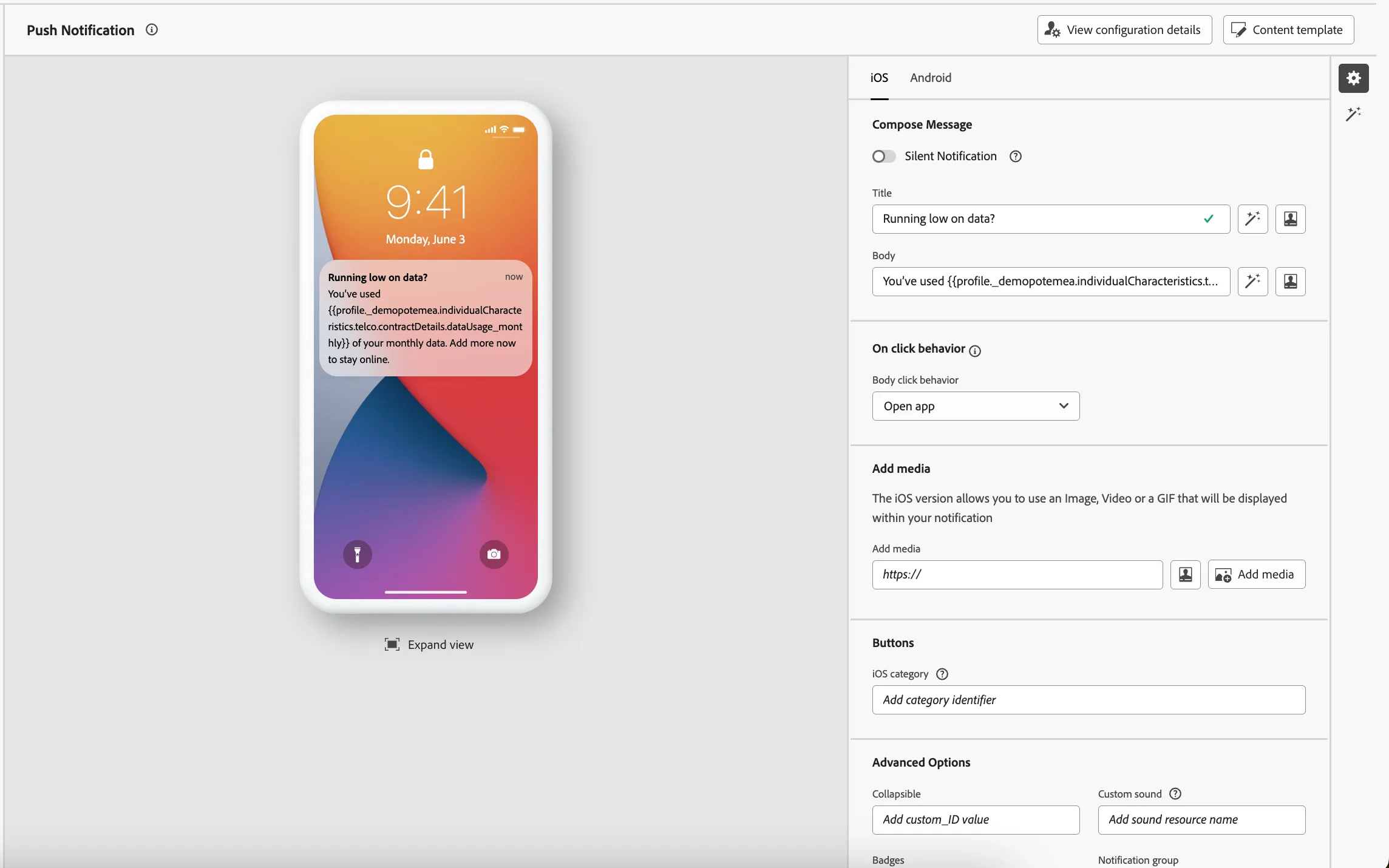Open profile attribute picker for Body field

(1290, 282)
